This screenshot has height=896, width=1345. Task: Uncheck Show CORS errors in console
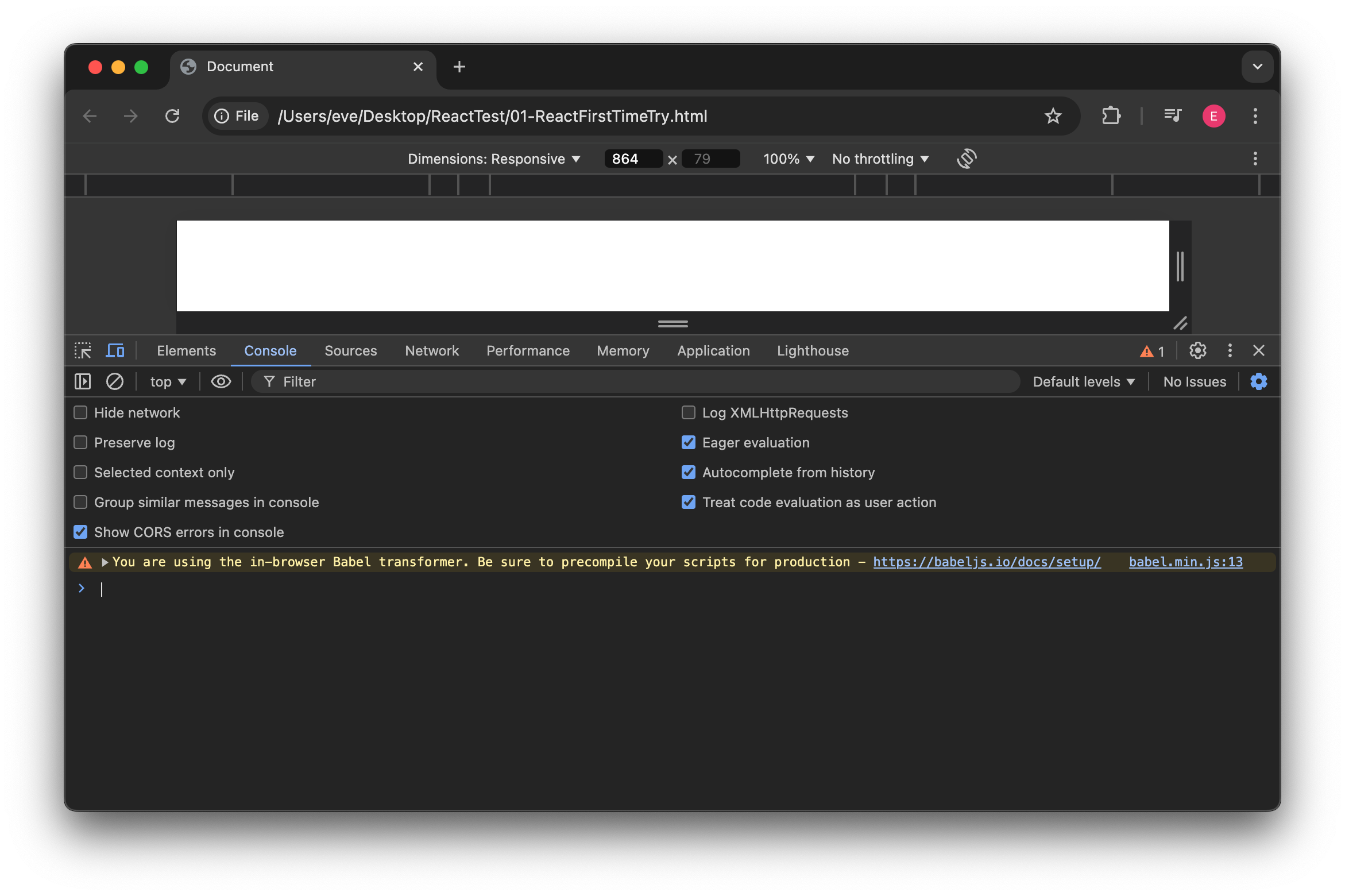[x=80, y=532]
